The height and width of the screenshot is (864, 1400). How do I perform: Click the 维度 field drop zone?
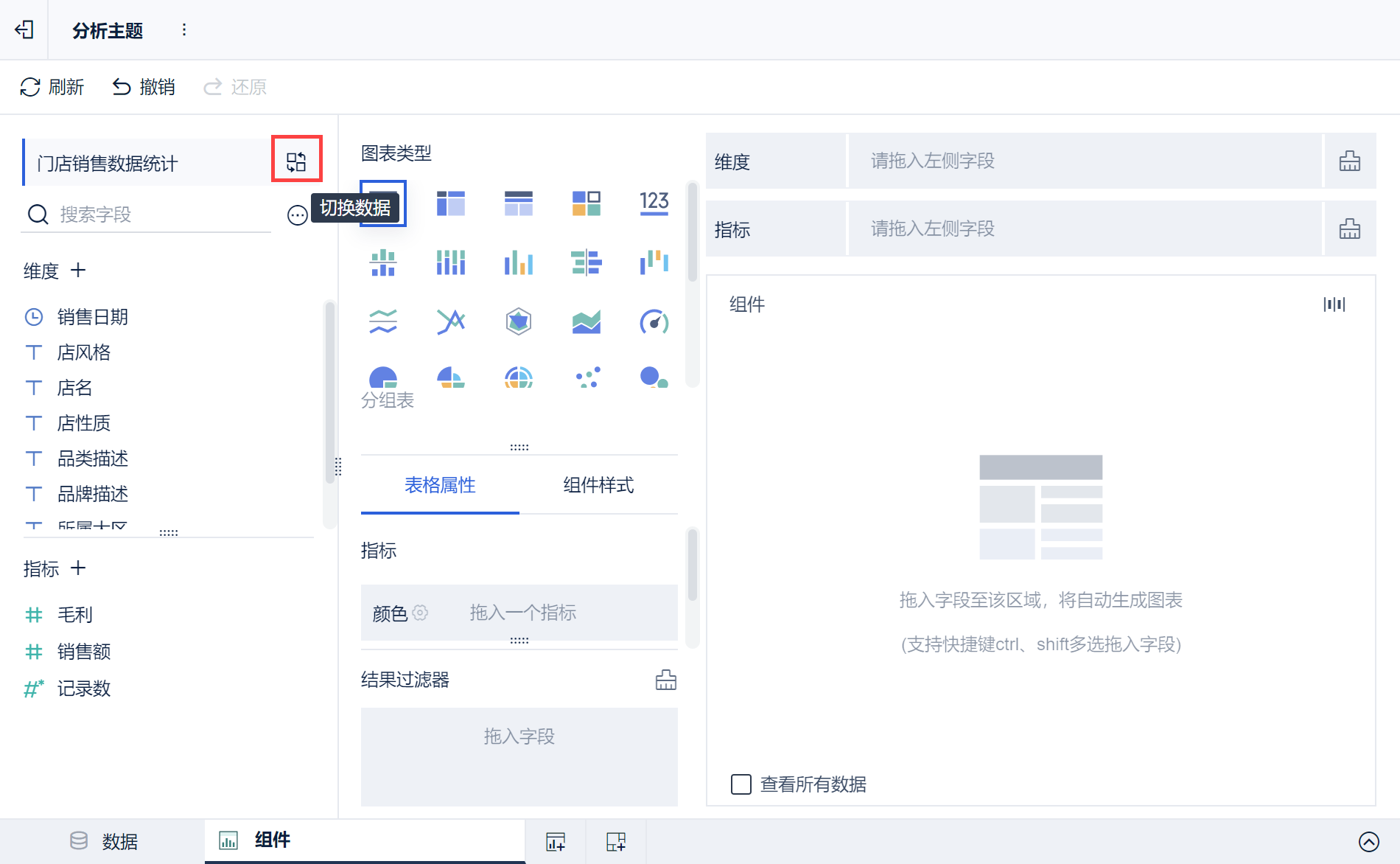1085,161
